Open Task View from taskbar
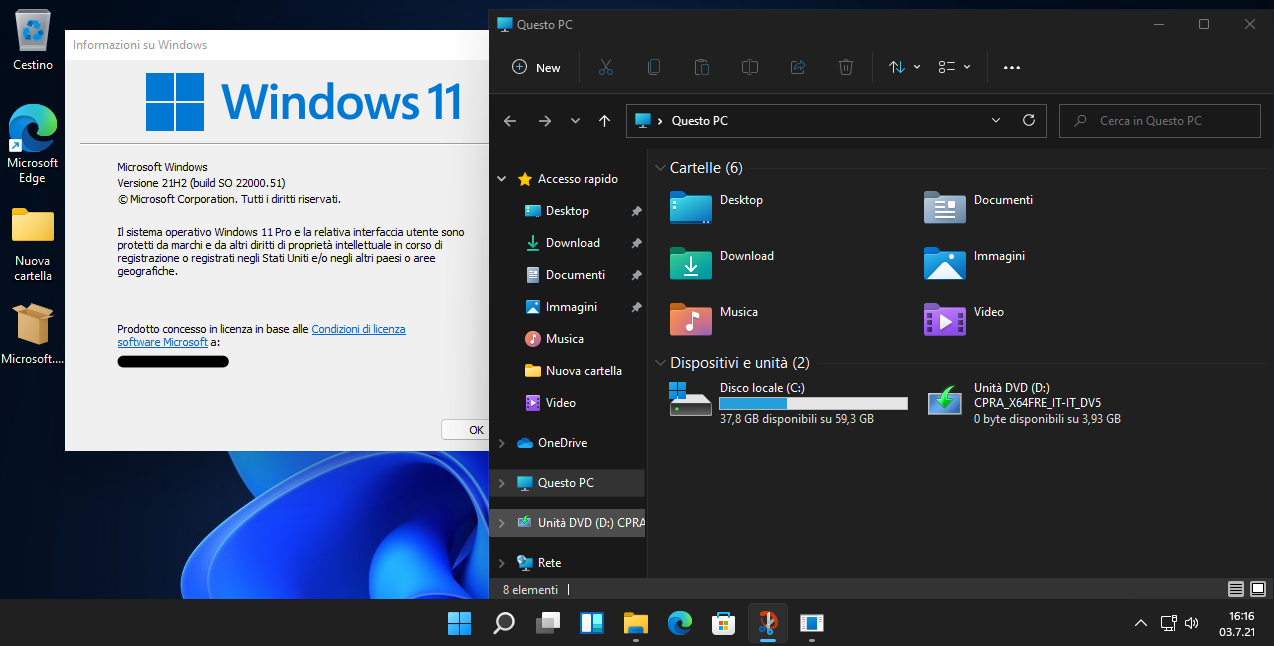 pyautogui.click(x=548, y=623)
